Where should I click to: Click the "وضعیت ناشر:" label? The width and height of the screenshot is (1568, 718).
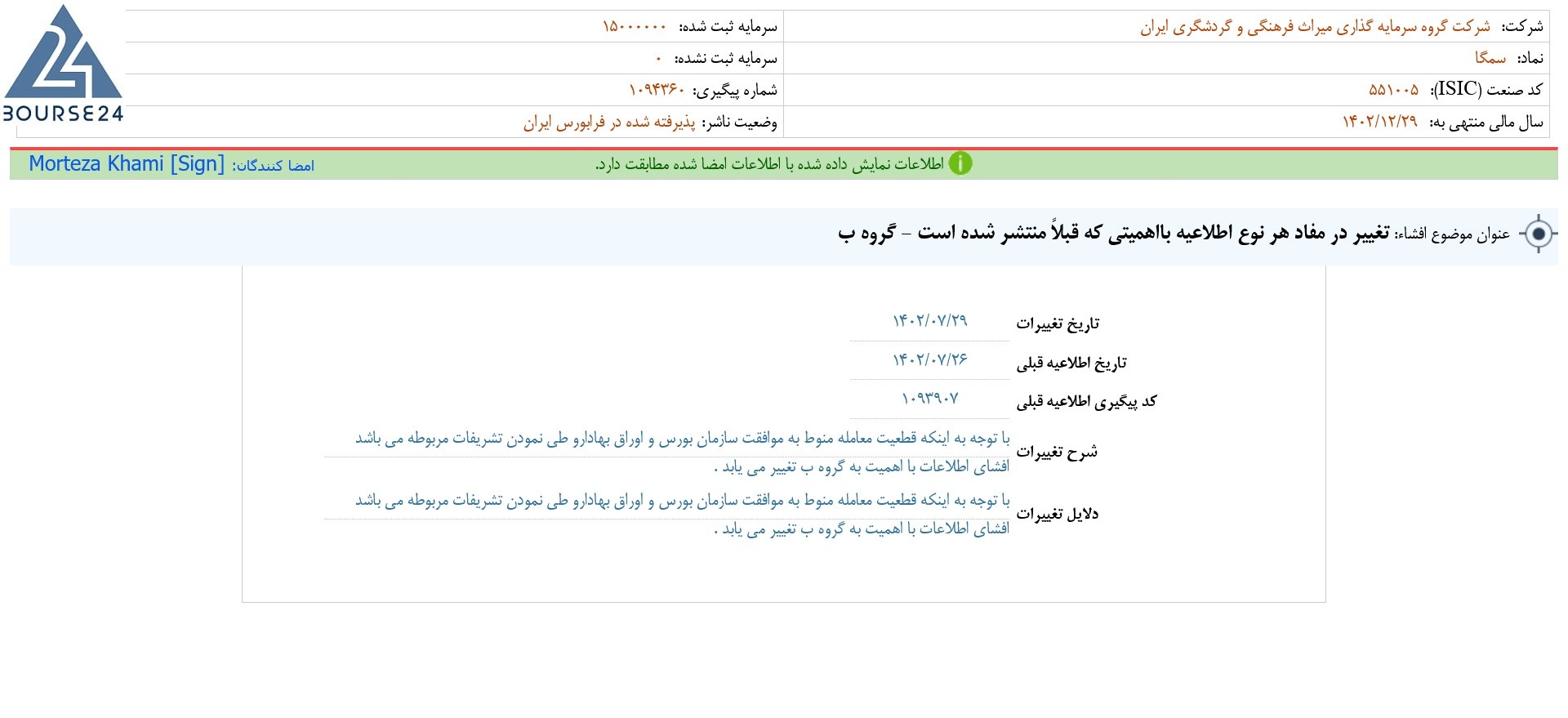[740, 122]
